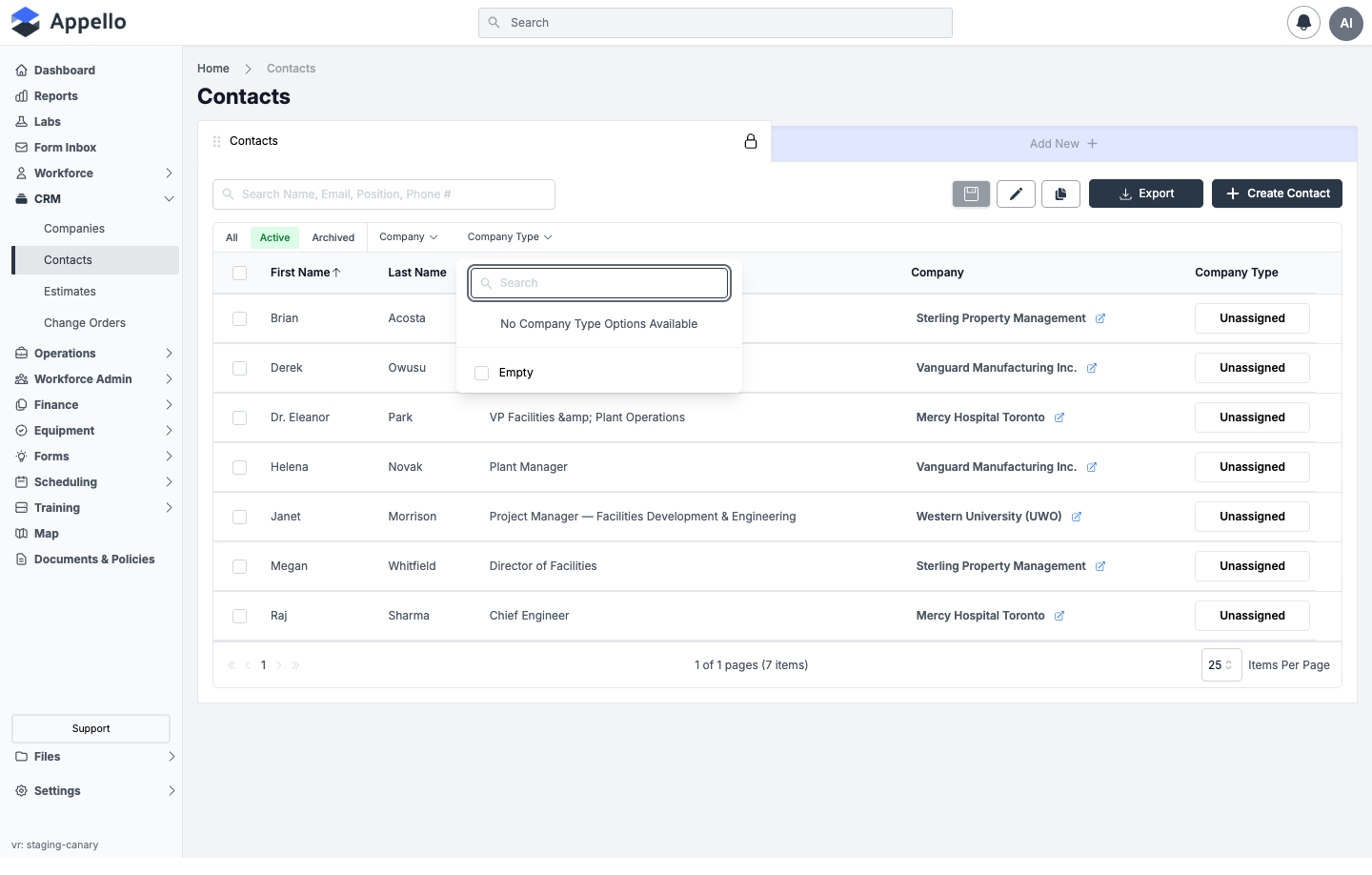Change the items per page dropdown

click(1221, 665)
